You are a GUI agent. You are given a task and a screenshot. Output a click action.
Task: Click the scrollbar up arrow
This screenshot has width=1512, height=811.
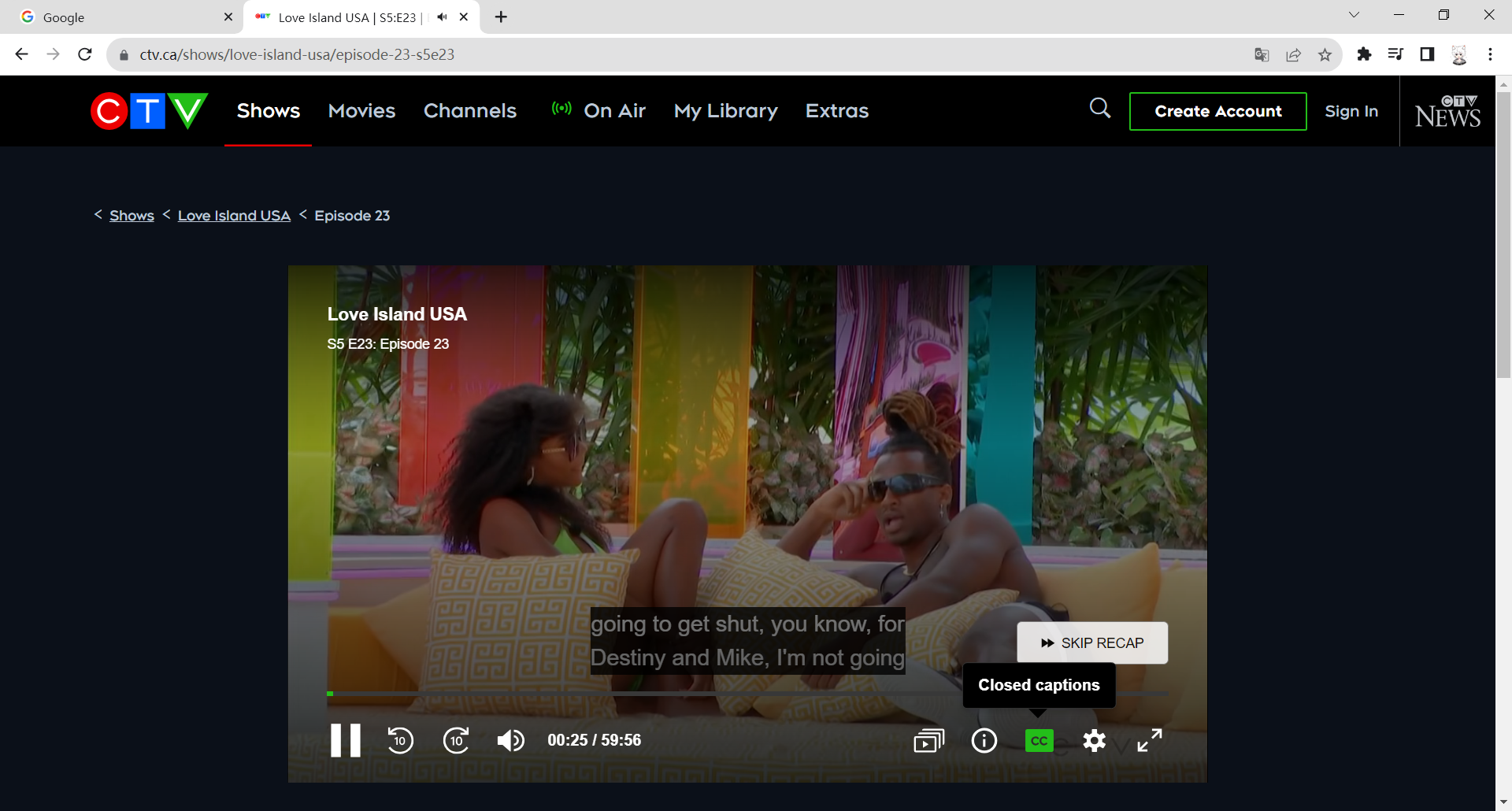pyautogui.click(x=1503, y=83)
